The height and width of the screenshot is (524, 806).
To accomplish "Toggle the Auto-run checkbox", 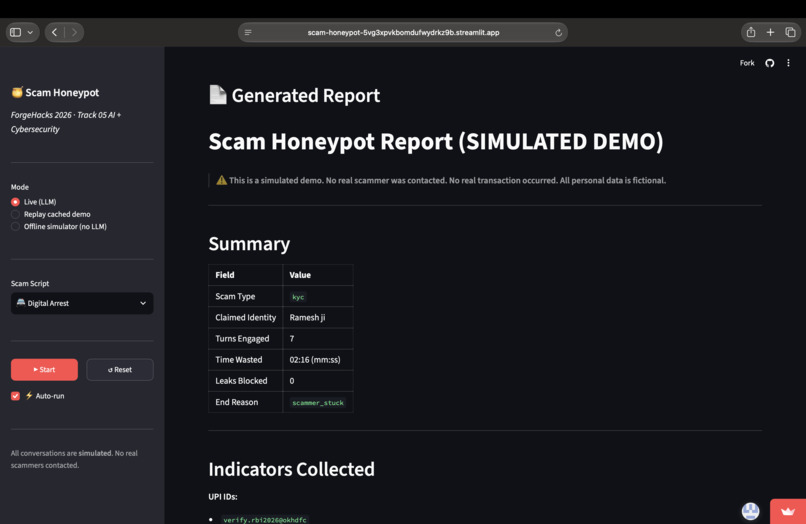I will [15, 396].
